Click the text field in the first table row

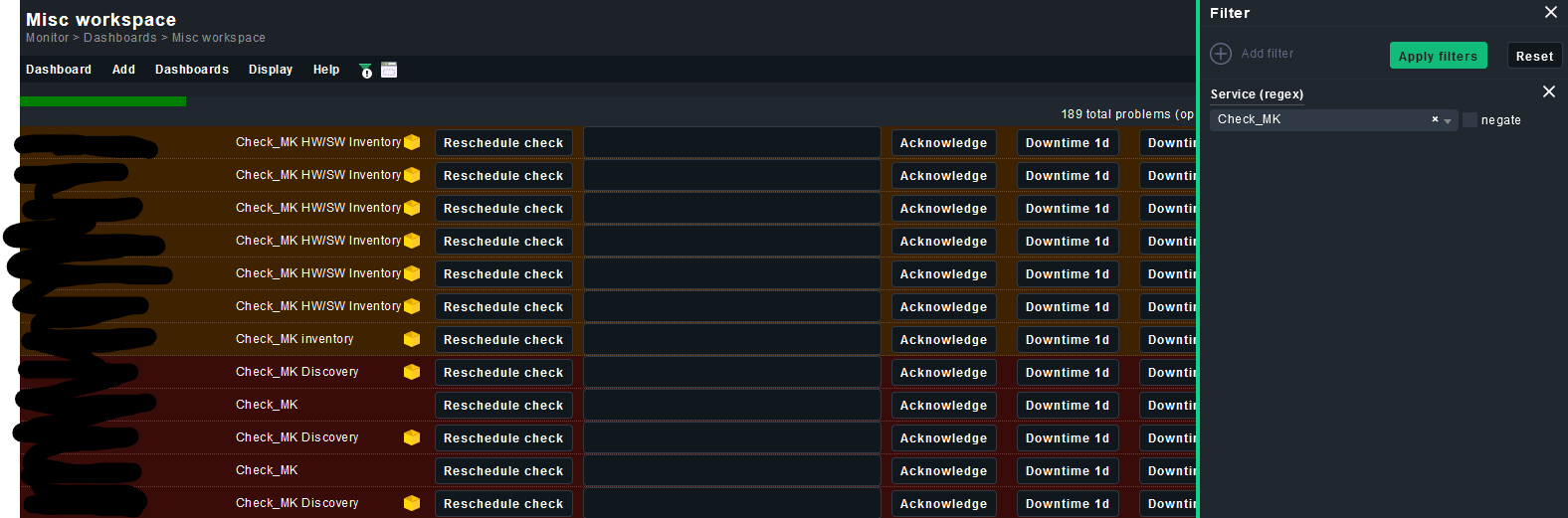coord(731,143)
